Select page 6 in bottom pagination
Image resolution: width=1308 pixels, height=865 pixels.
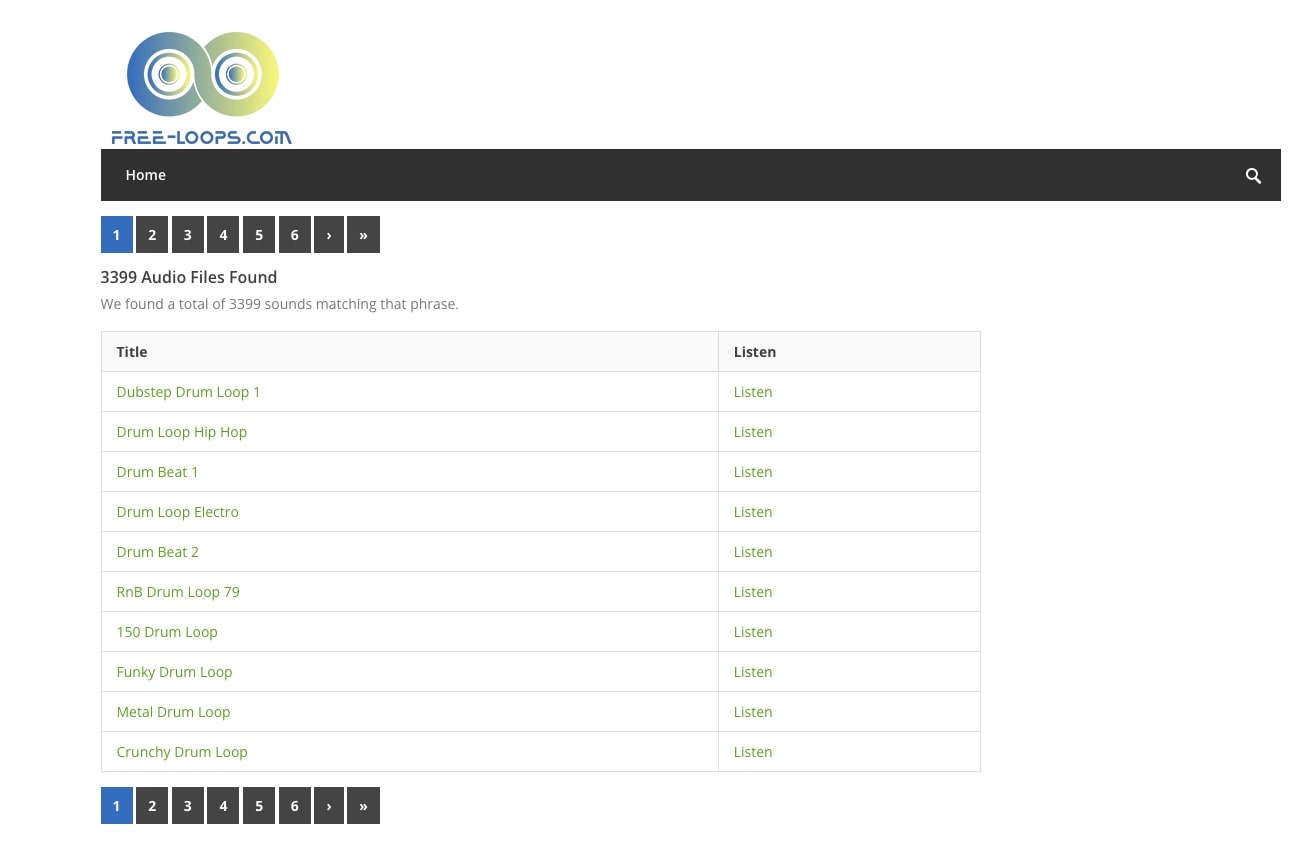294,806
